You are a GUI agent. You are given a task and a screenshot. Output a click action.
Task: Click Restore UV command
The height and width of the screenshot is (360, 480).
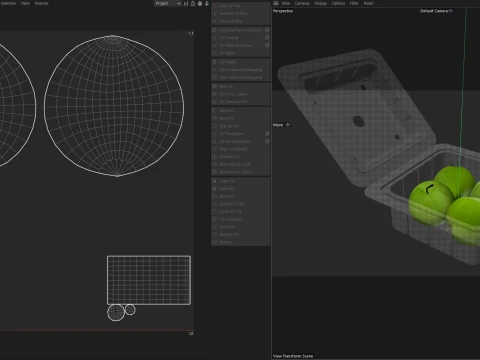(x=241, y=235)
